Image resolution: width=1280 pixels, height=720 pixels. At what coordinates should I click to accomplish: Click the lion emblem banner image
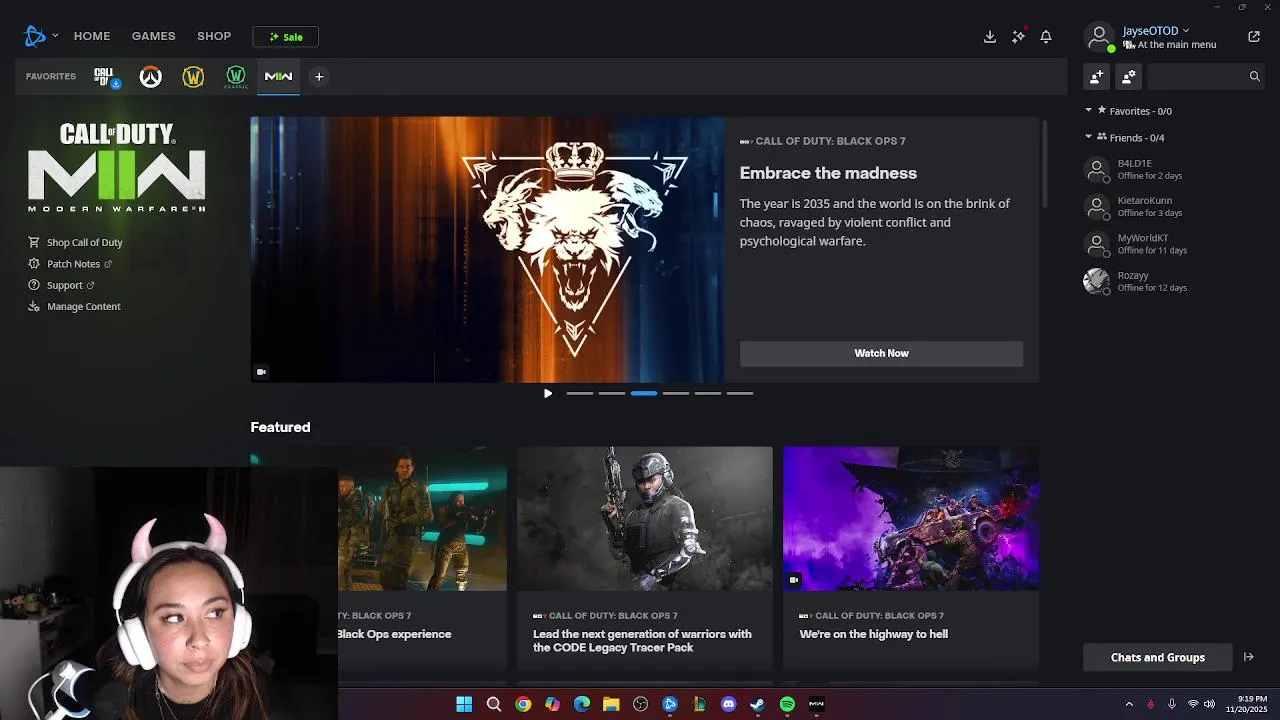pos(487,249)
